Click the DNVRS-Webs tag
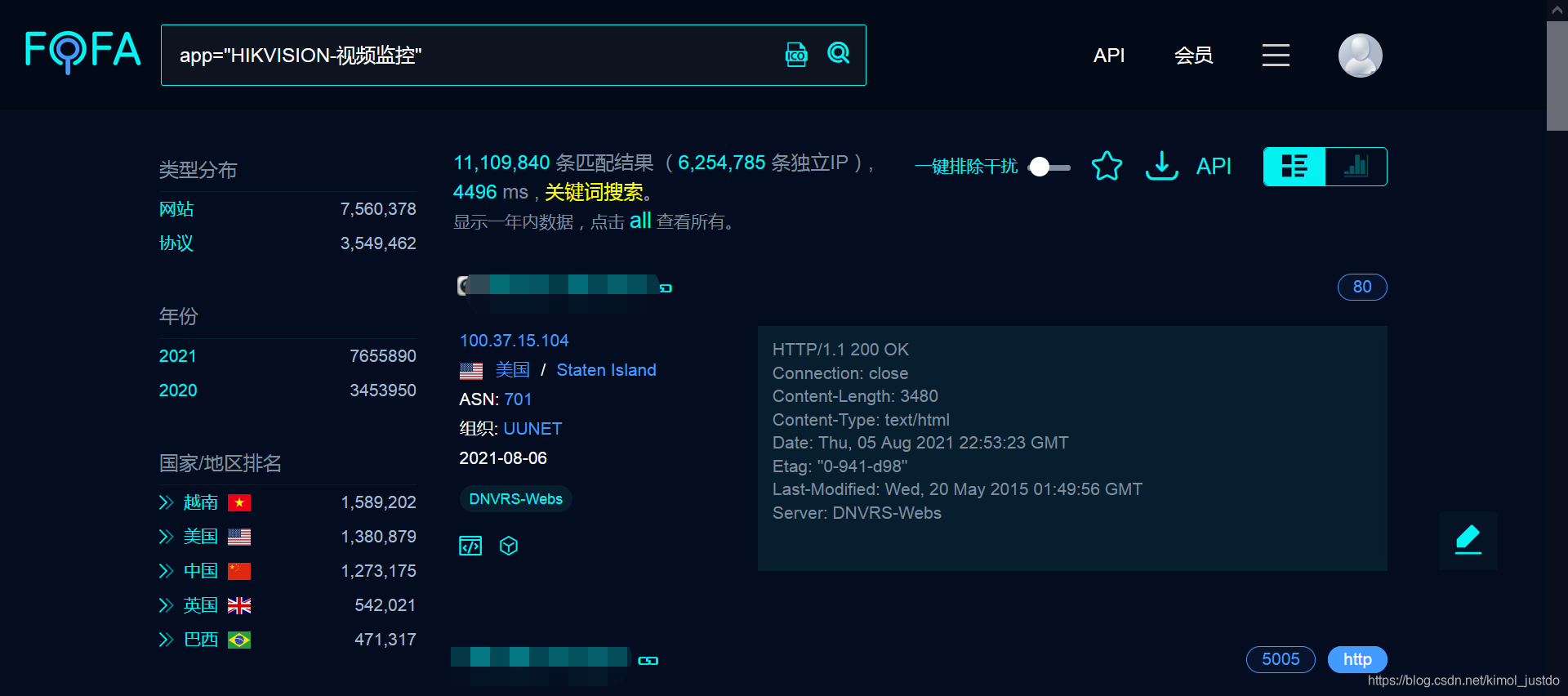 515,499
